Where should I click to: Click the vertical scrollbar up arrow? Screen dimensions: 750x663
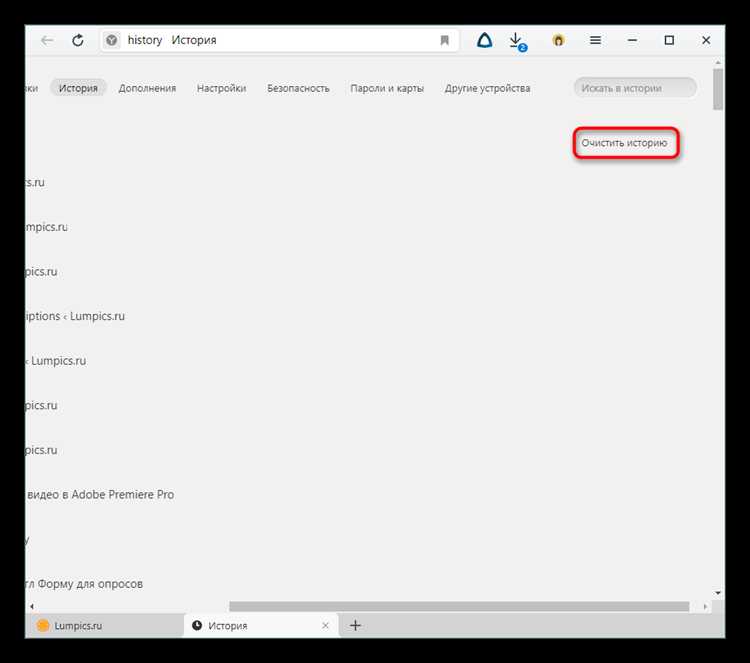pyautogui.click(x=718, y=63)
